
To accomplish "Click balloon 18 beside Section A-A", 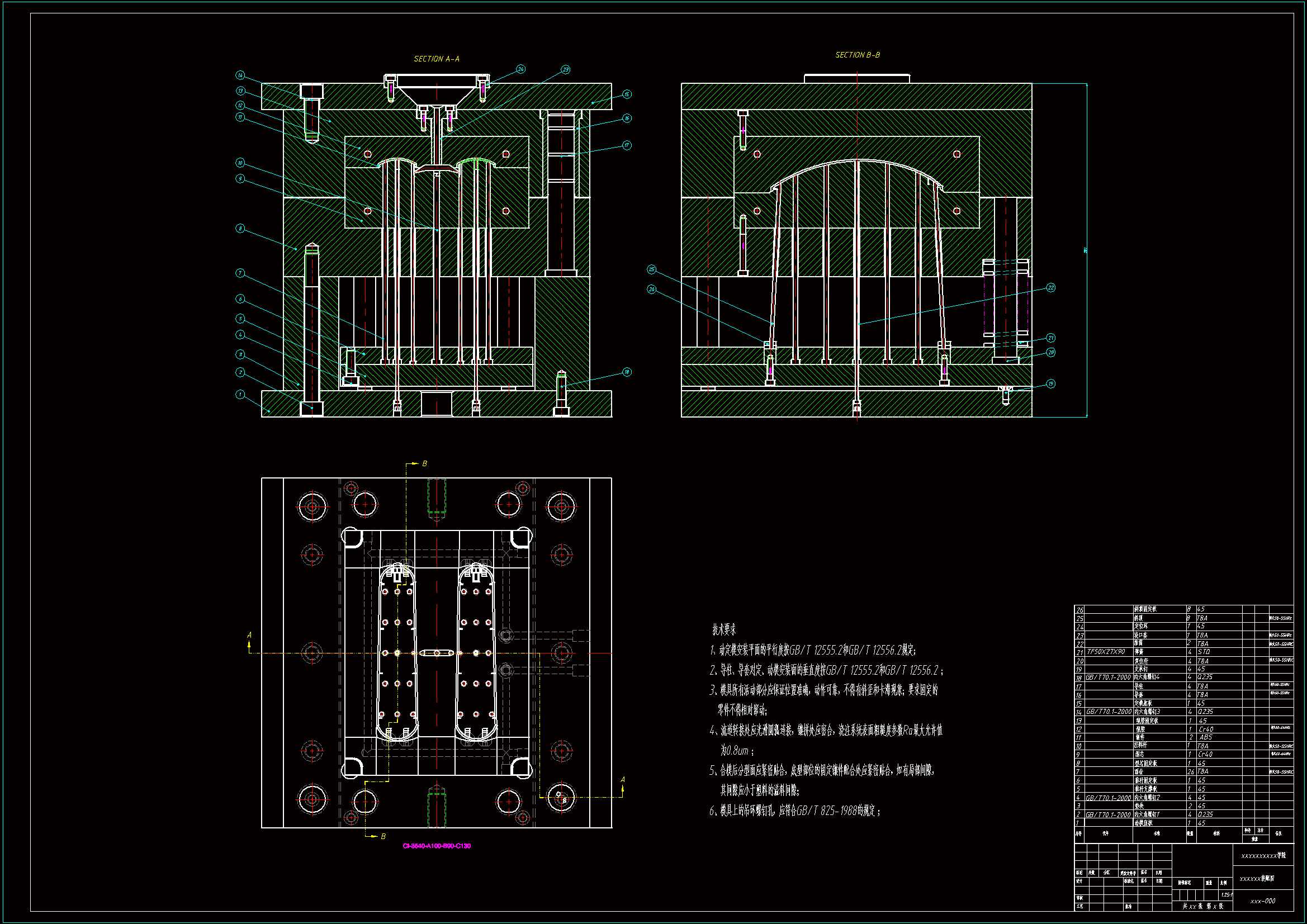I will click(x=627, y=372).
